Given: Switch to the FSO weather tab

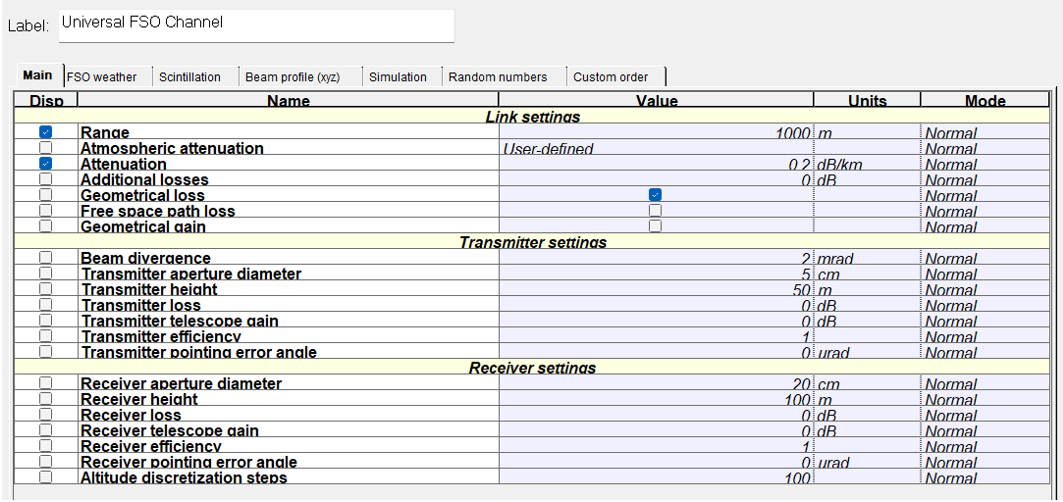Looking at the screenshot, I should click(102, 77).
